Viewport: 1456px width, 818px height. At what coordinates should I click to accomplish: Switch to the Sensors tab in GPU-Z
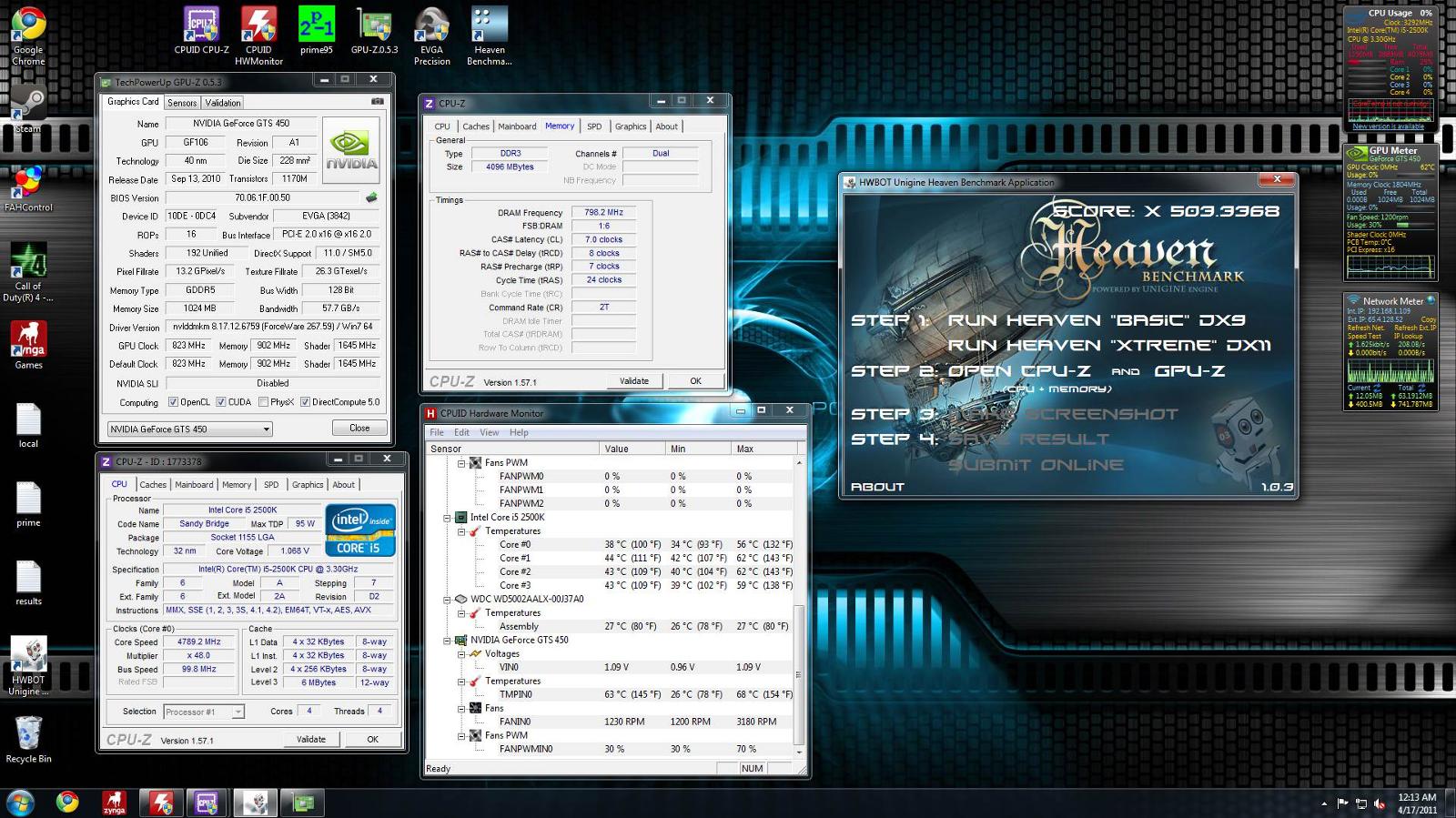click(182, 103)
